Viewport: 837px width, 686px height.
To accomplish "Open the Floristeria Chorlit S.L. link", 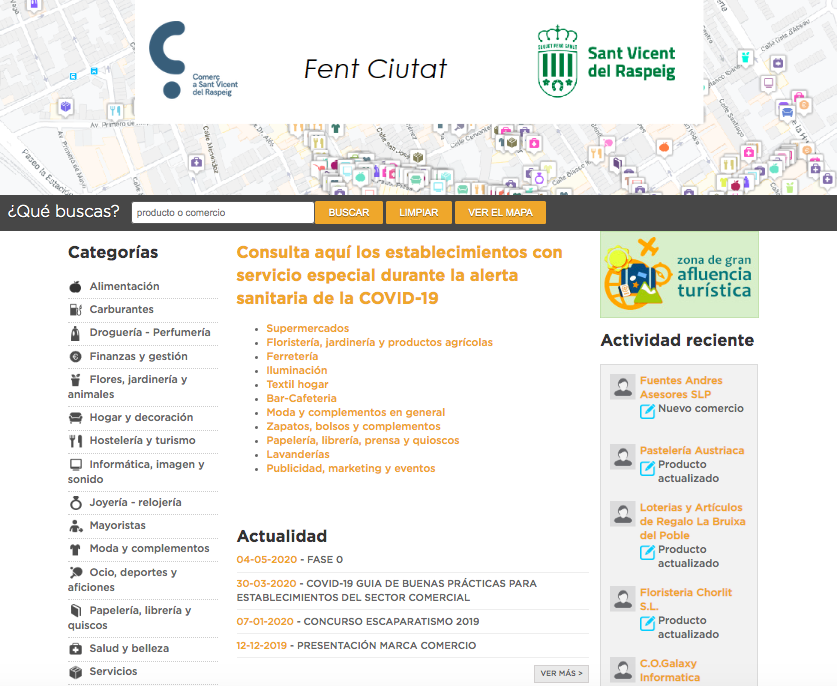I will pyautogui.click(x=686, y=600).
